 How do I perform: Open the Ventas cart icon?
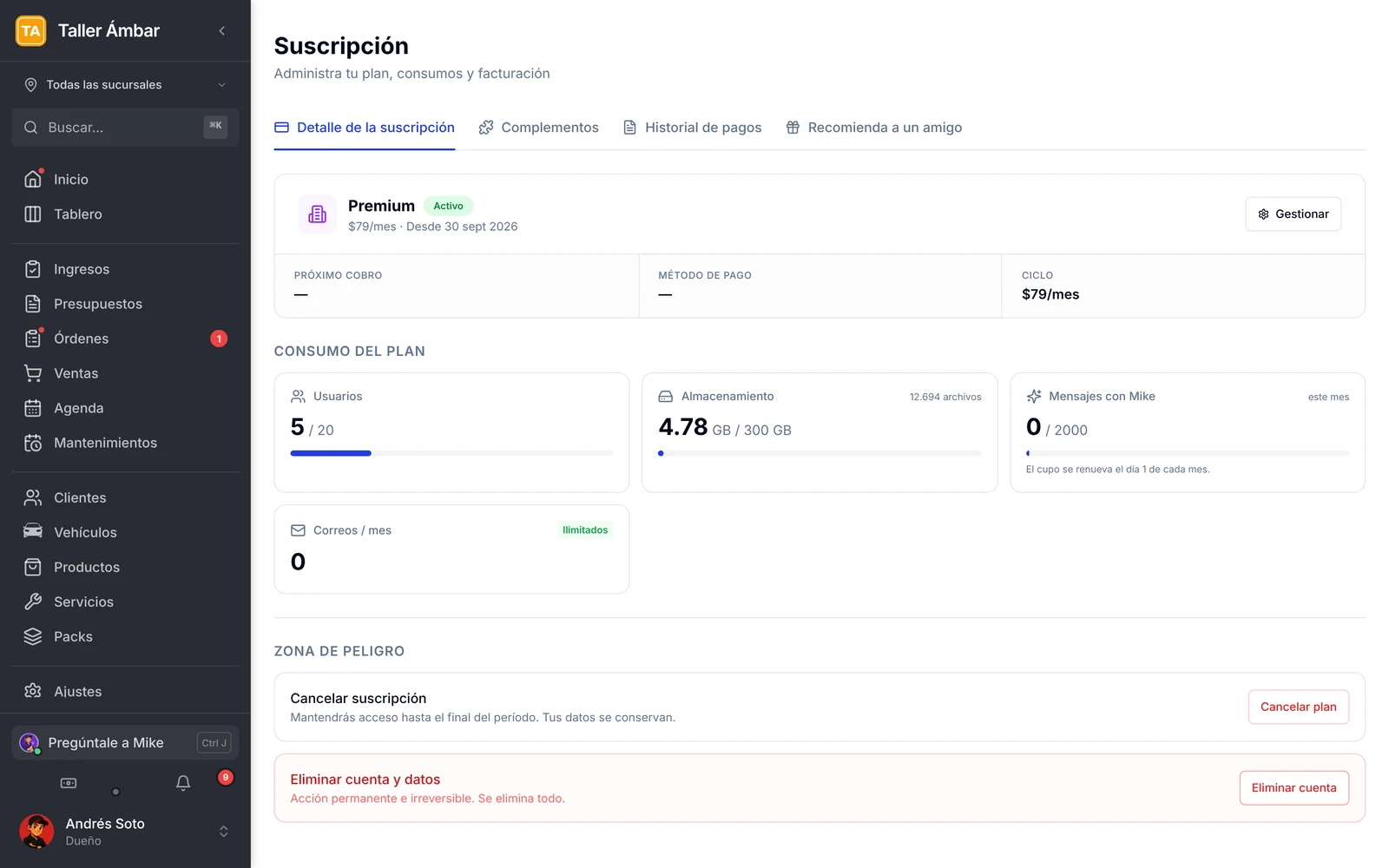click(x=33, y=373)
